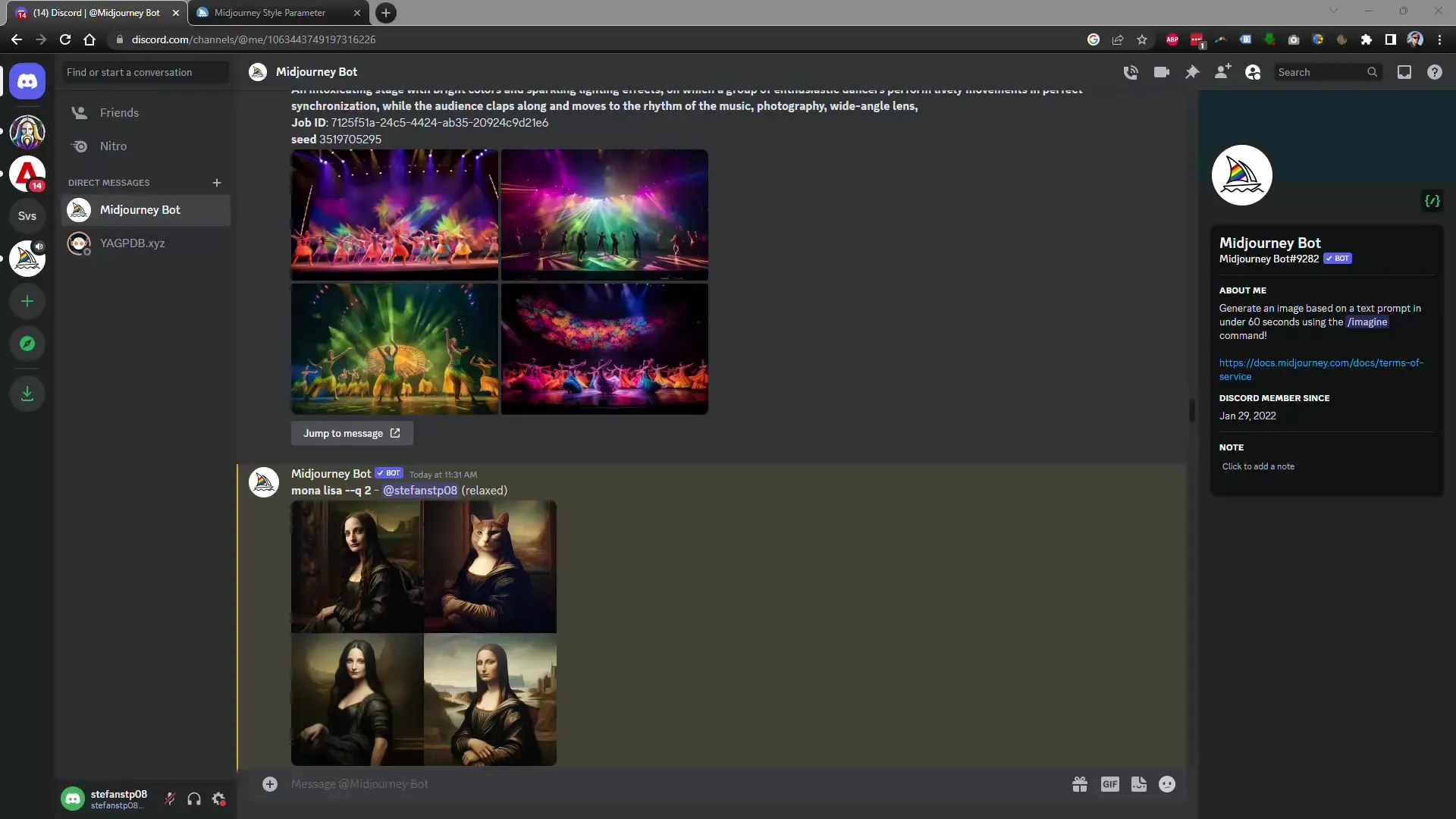Click the GIF button in message bar

[x=1110, y=784]
